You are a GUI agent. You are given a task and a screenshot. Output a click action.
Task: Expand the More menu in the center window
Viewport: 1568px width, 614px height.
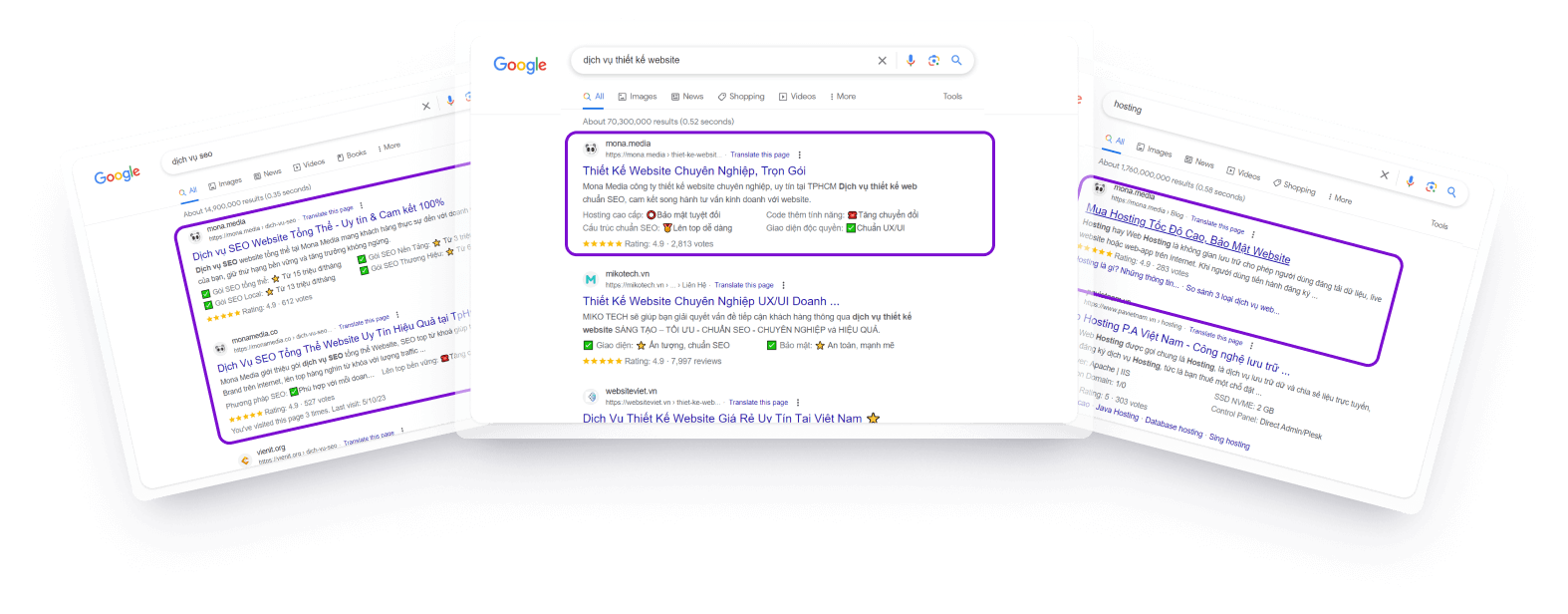(843, 97)
